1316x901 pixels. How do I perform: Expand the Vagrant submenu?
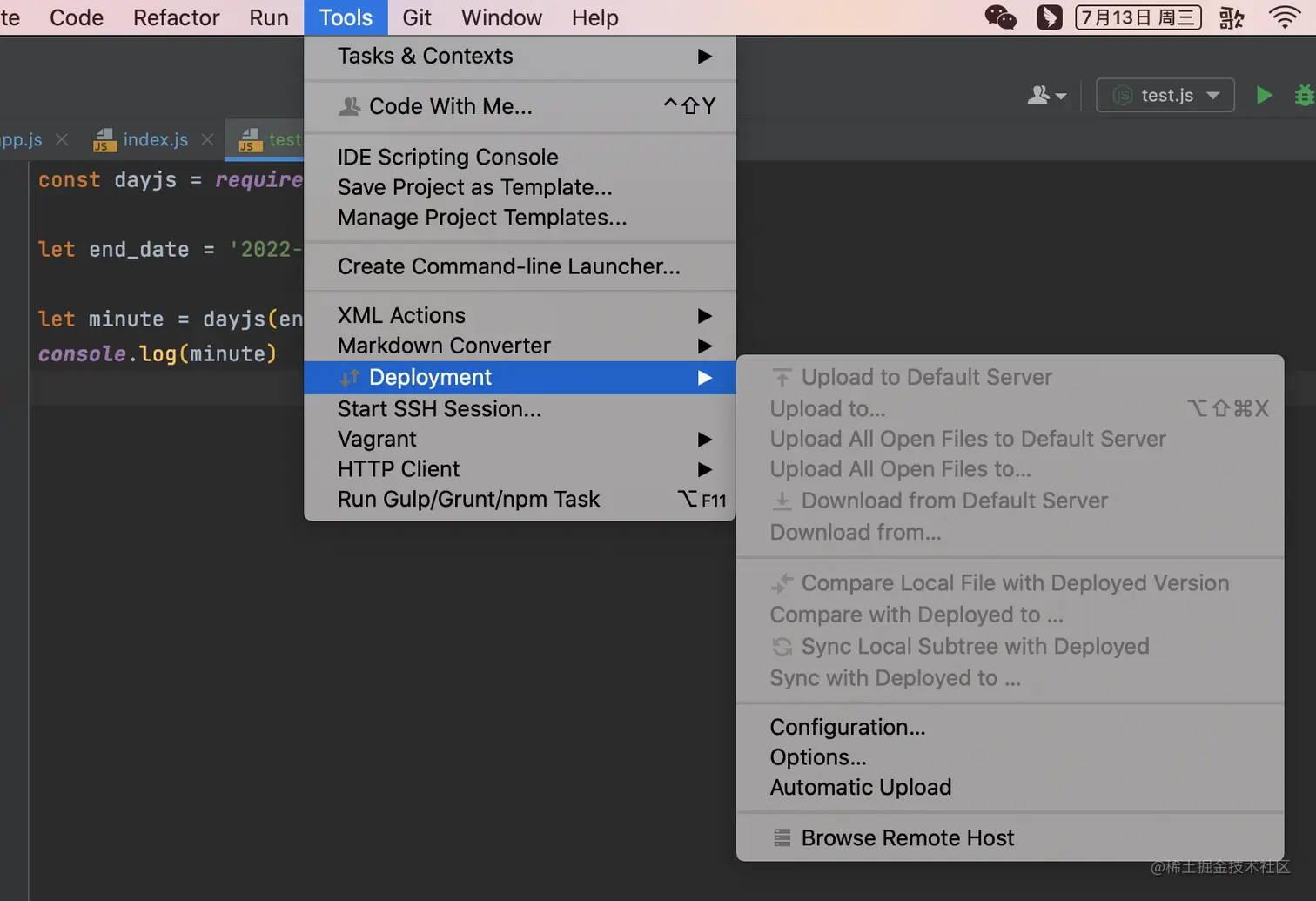pyautogui.click(x=520, y=439)
